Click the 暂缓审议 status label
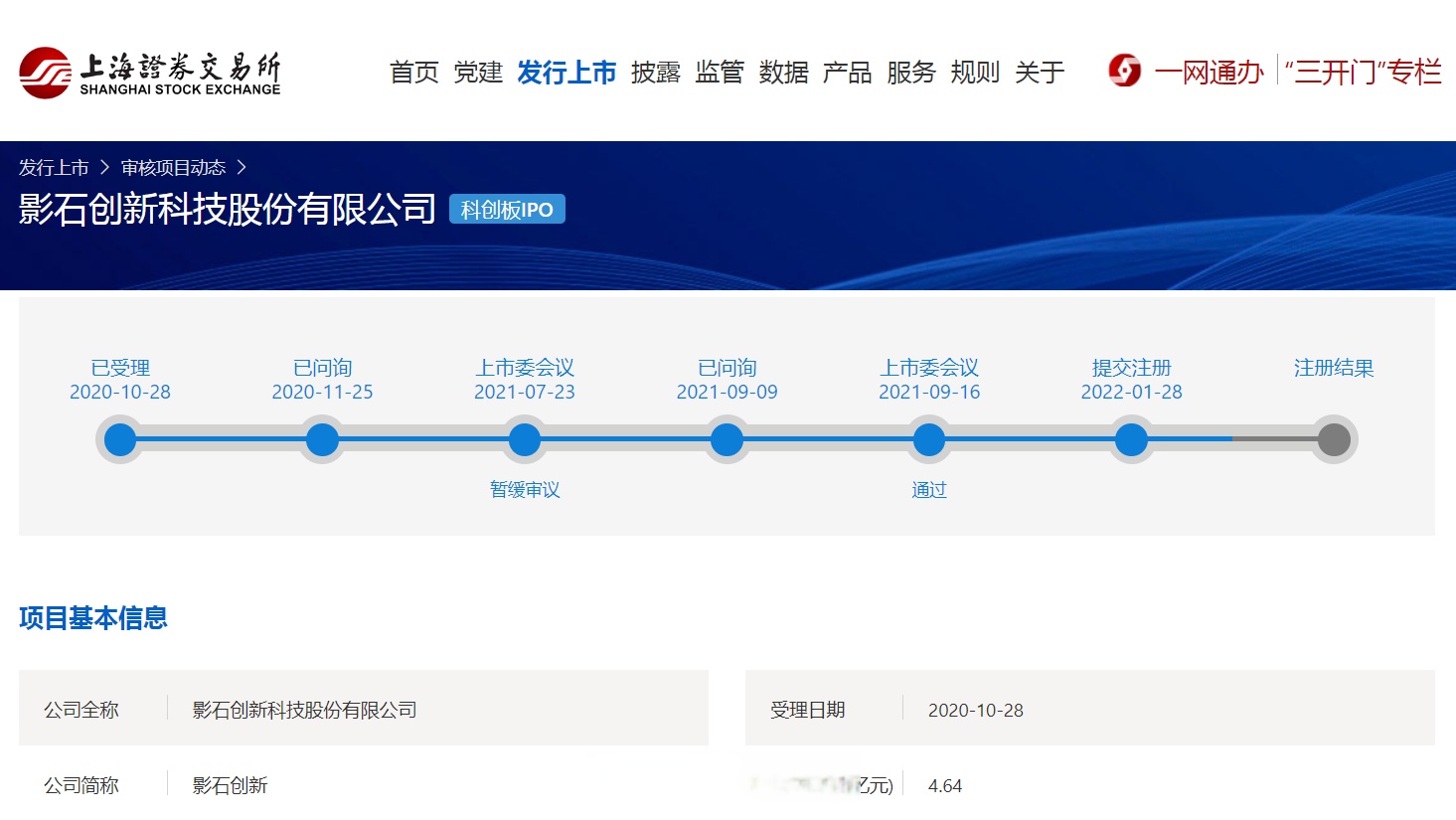1456x820 pixels. [525, 489]
